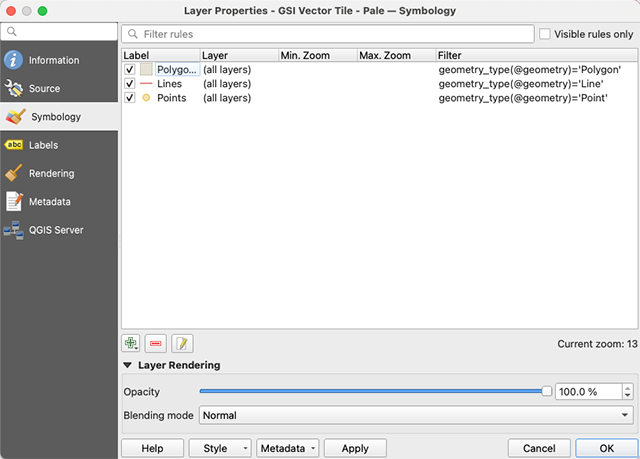Click the Help button
The height and width of the screenshot is (459, 640).
click(152, 448)
